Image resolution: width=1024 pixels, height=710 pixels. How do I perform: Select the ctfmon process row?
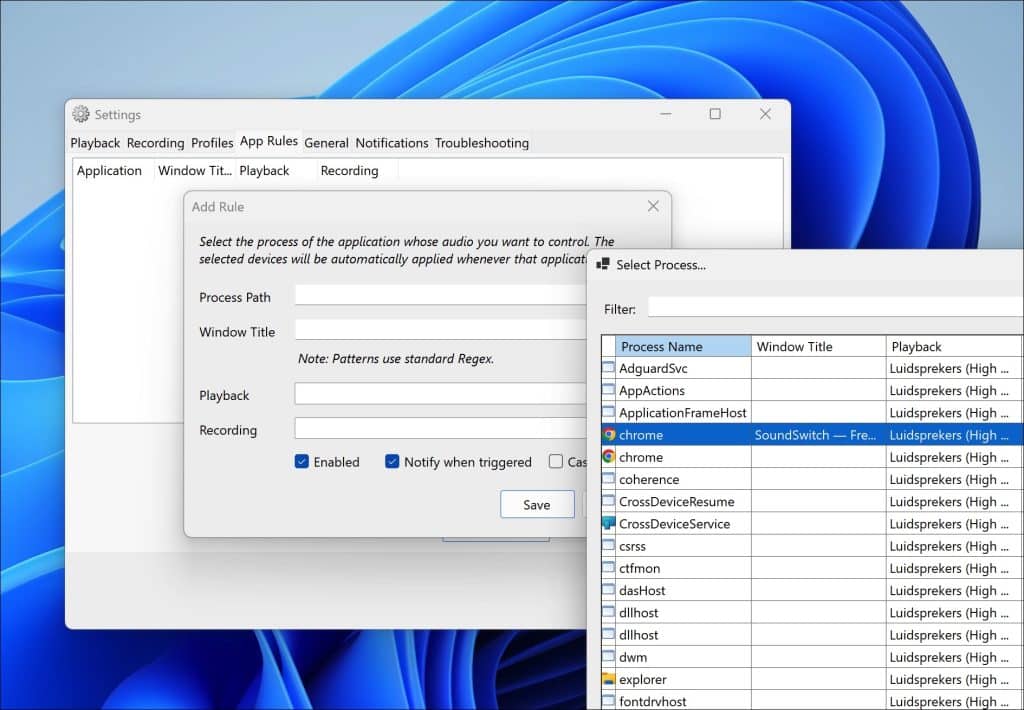tap(812, 568)
